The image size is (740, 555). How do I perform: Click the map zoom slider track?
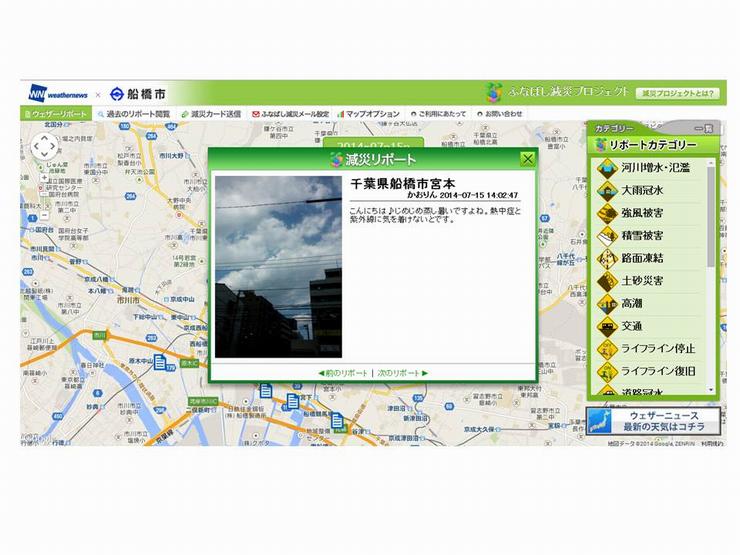44,196
